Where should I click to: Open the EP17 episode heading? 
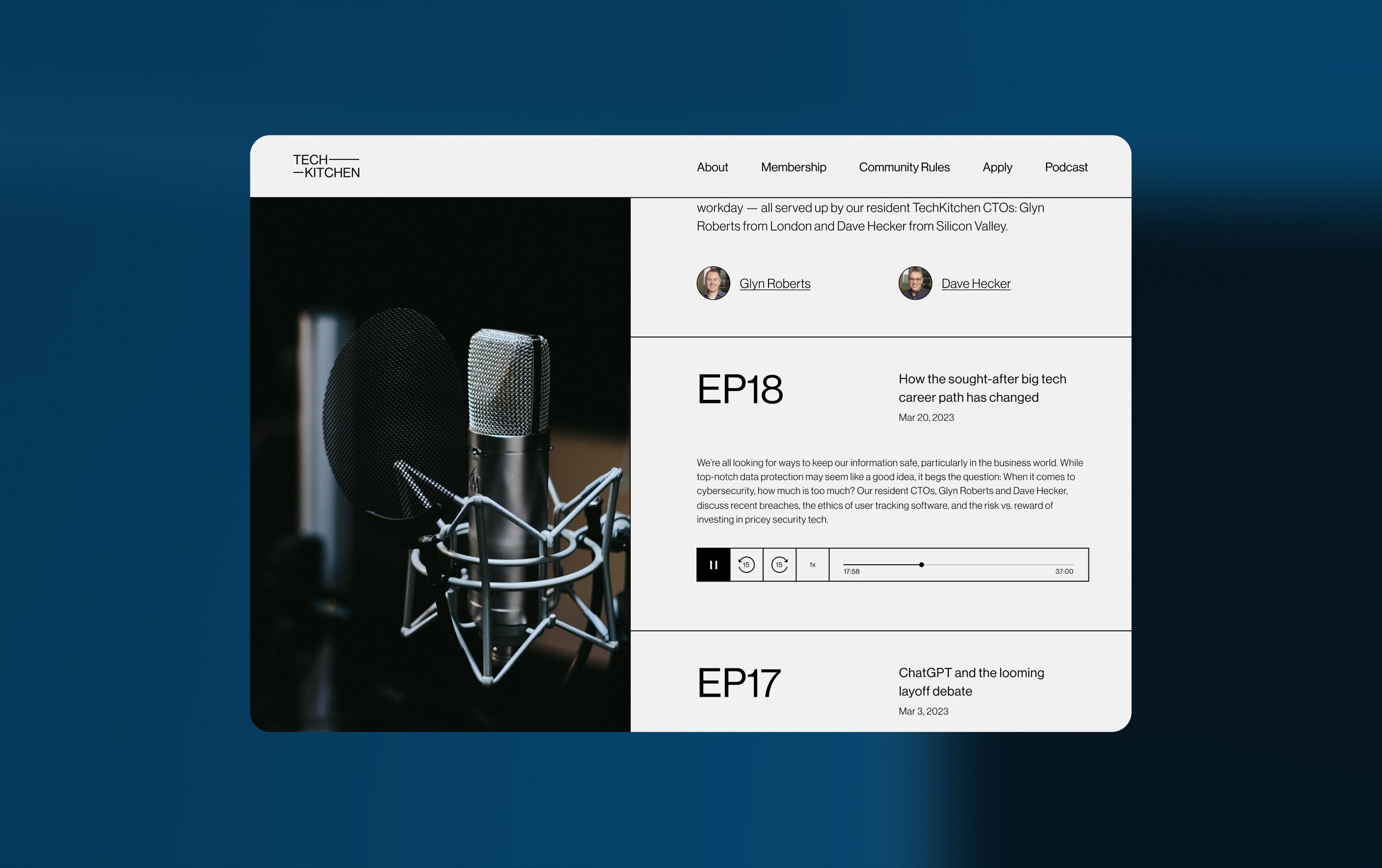pos(739,683)
